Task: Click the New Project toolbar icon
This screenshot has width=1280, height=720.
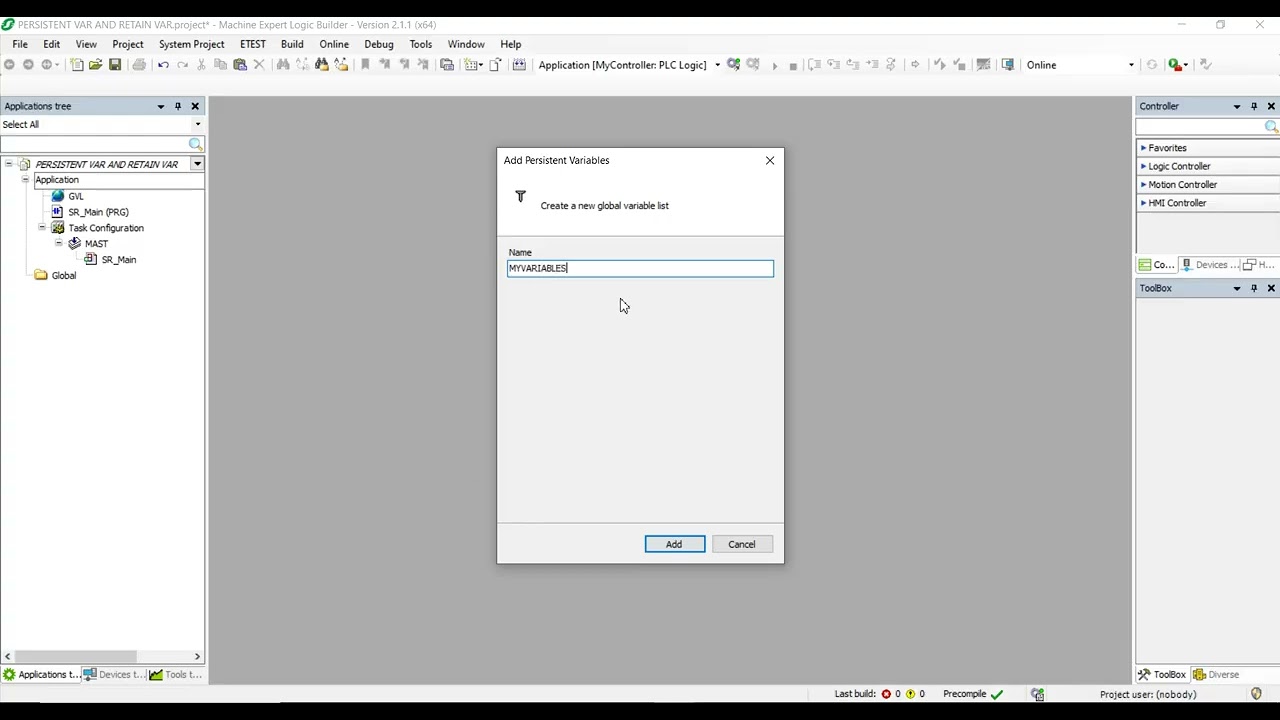Action: [77, 65]
